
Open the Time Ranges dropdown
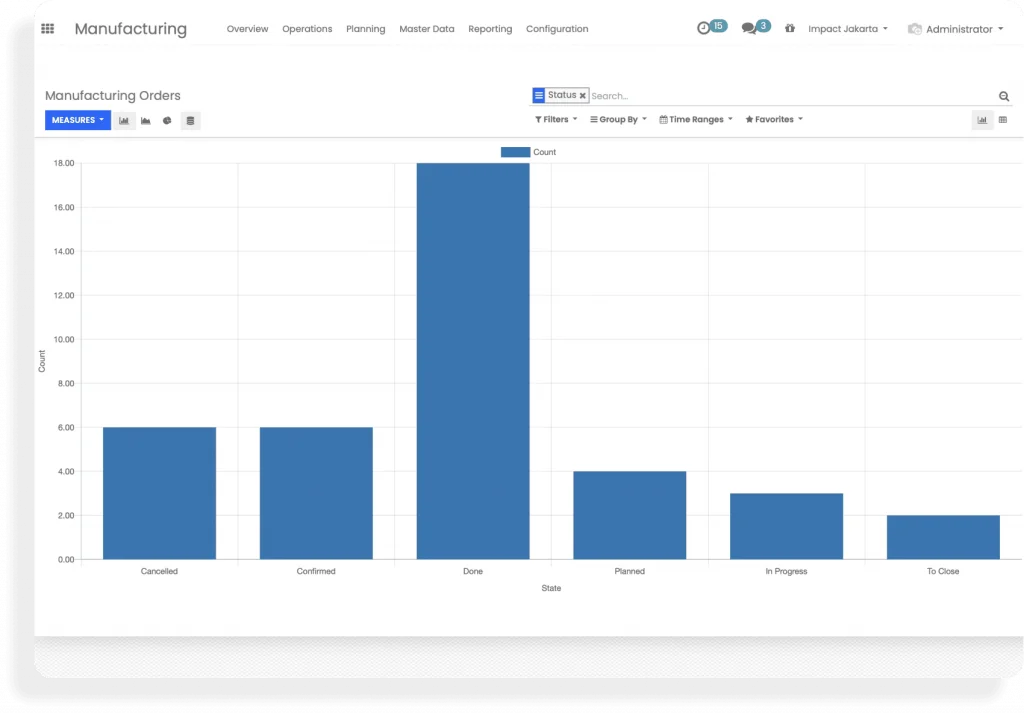(x=696, y=119)
